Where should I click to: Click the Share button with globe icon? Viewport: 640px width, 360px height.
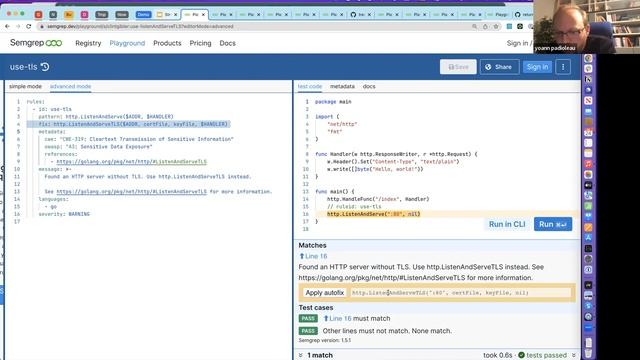[499, 67]
